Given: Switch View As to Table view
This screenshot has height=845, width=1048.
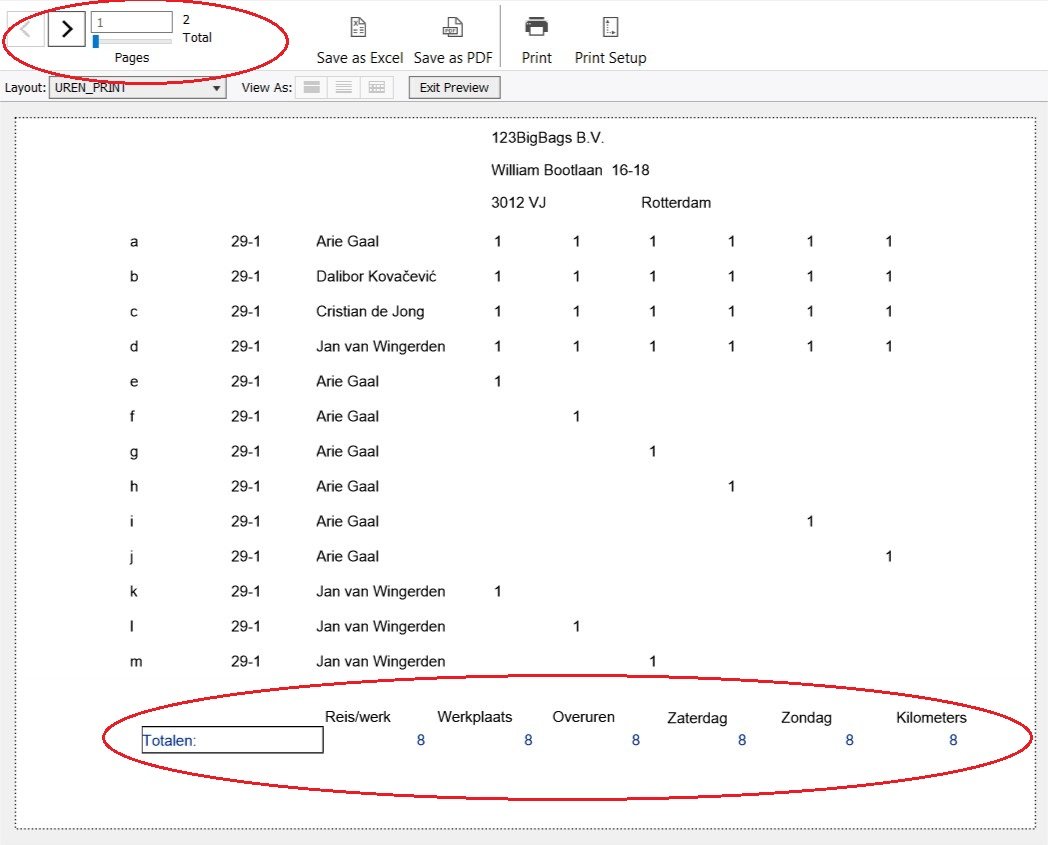Looking at the screenshot, I should coord(376,88).
